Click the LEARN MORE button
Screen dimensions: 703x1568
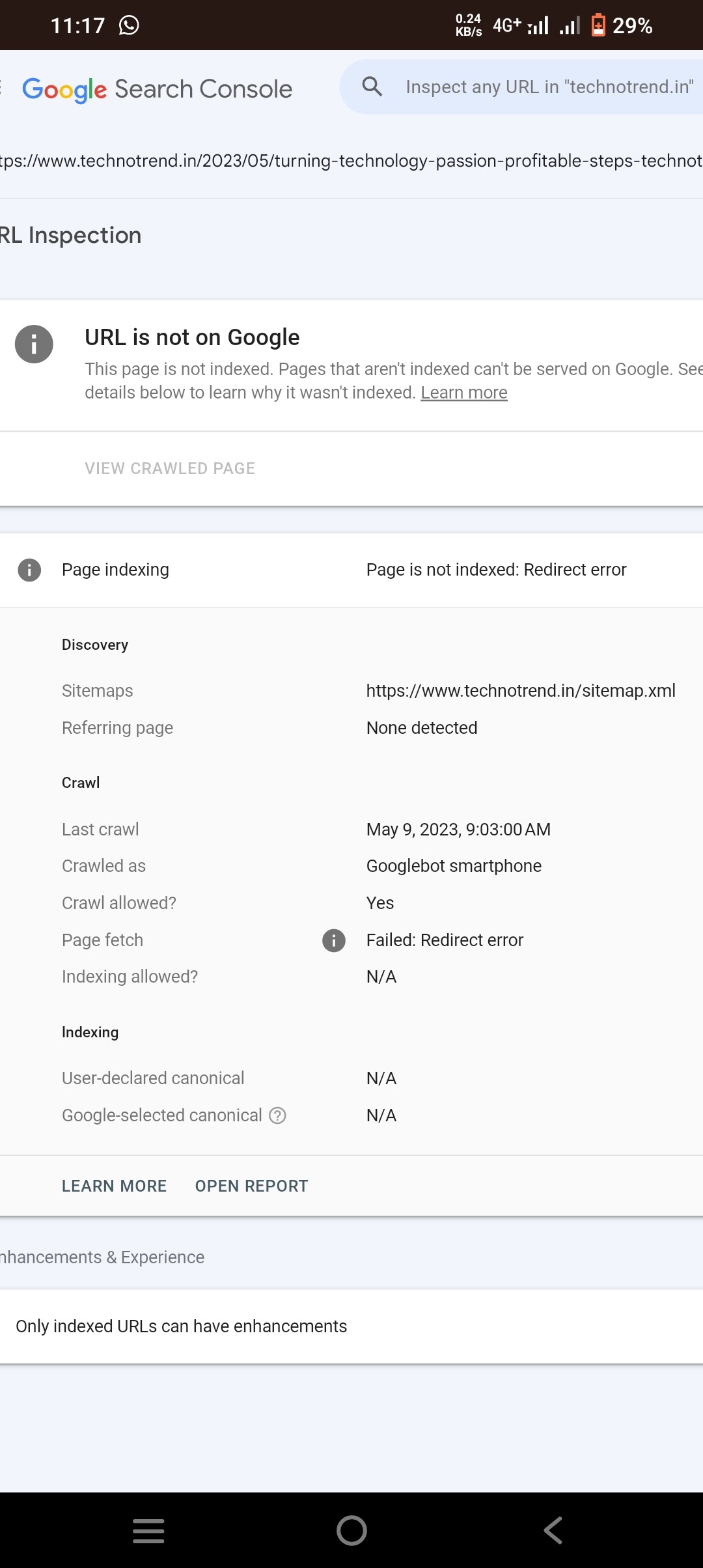(114, 1186)
